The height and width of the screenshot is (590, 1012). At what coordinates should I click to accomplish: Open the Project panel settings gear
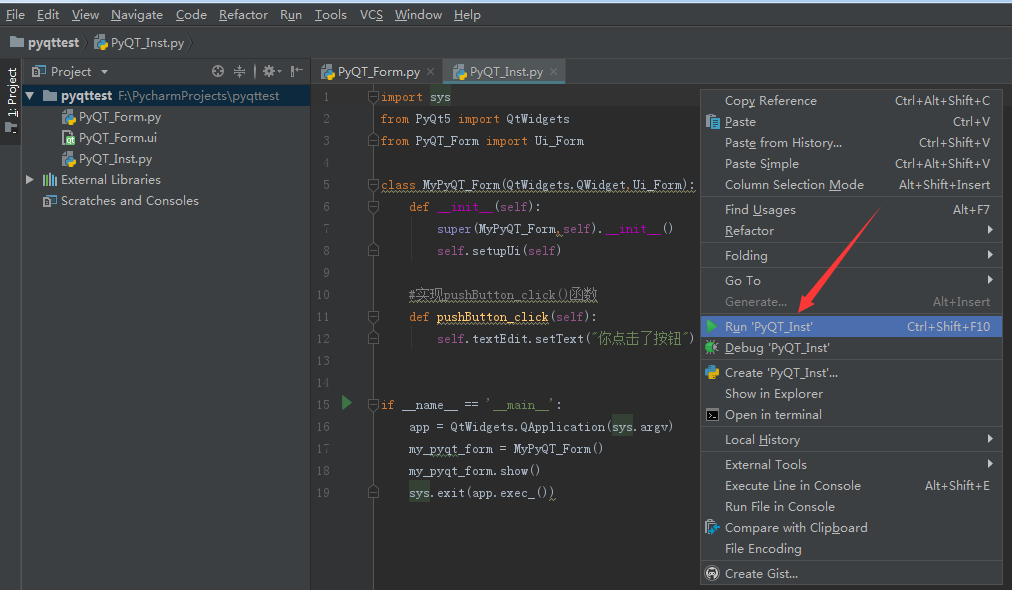[271, 71]
